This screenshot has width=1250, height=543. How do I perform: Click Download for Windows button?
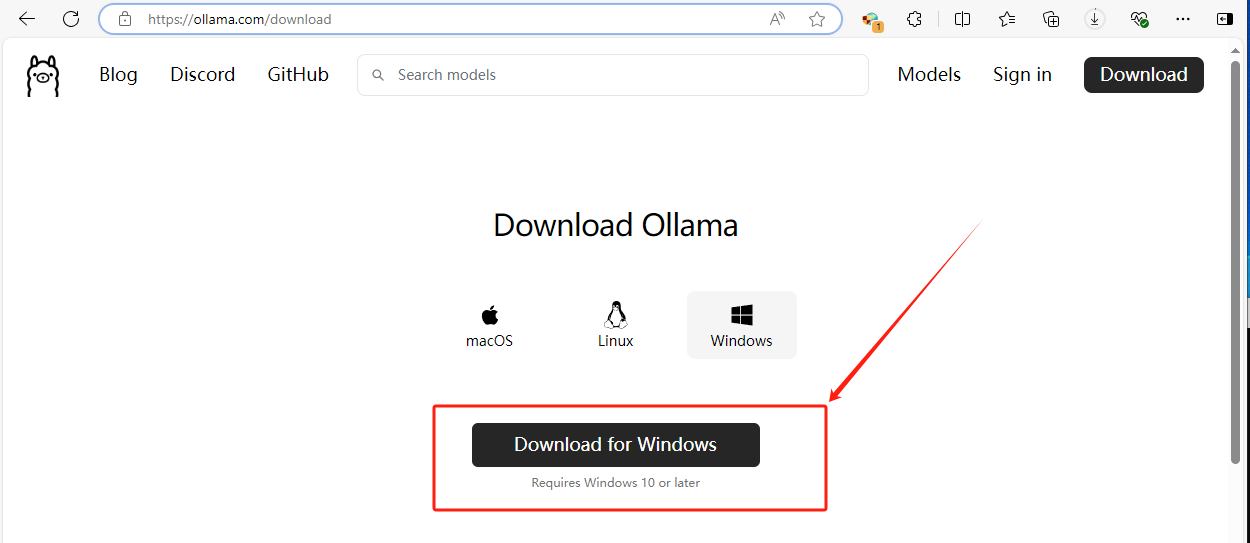[616, 445]
